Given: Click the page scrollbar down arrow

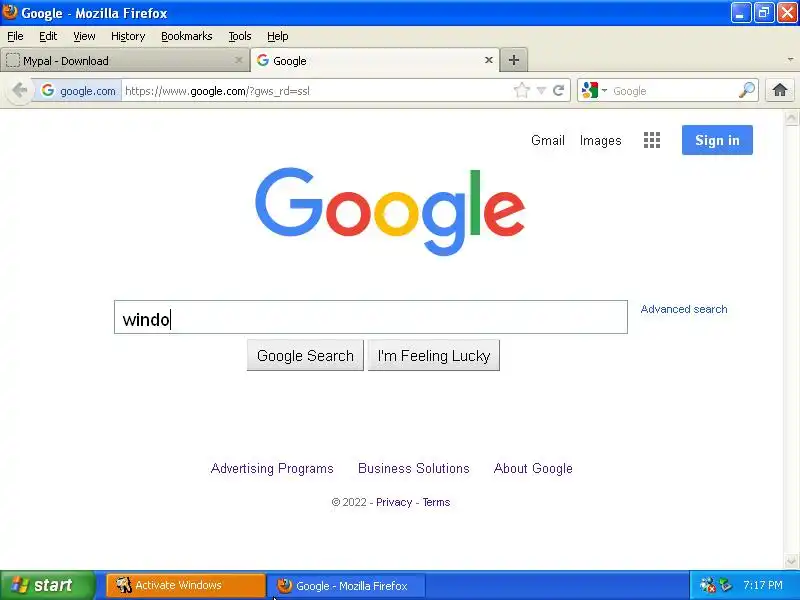Looking at the screenshot, I should coord(791,561).
